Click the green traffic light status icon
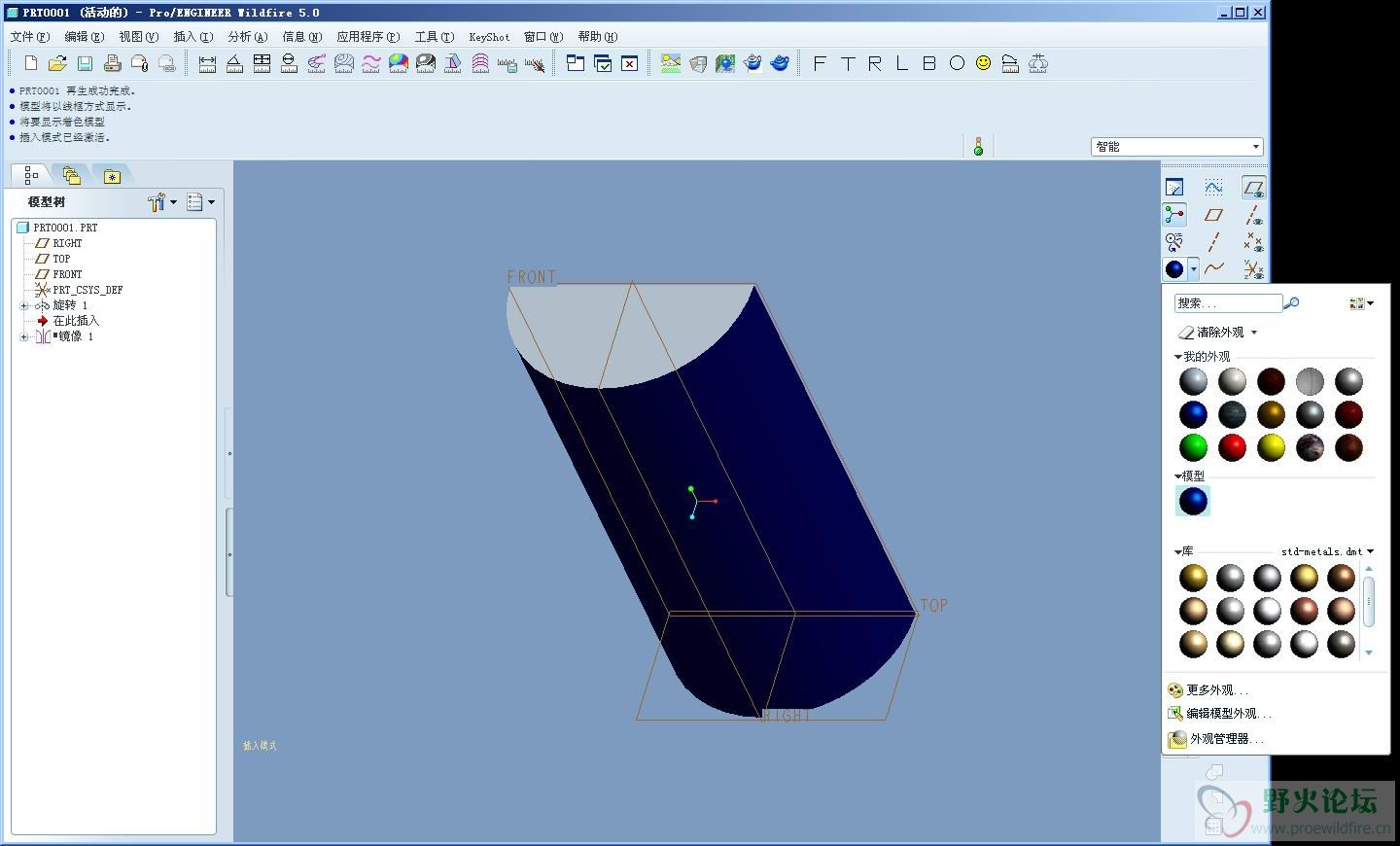Screen dimensions: 1400x846 [978, 147]
